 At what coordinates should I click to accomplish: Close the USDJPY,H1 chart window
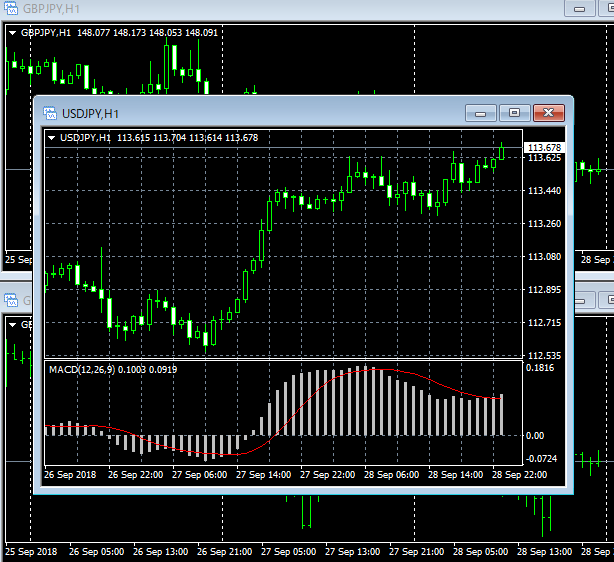point(546,113)
